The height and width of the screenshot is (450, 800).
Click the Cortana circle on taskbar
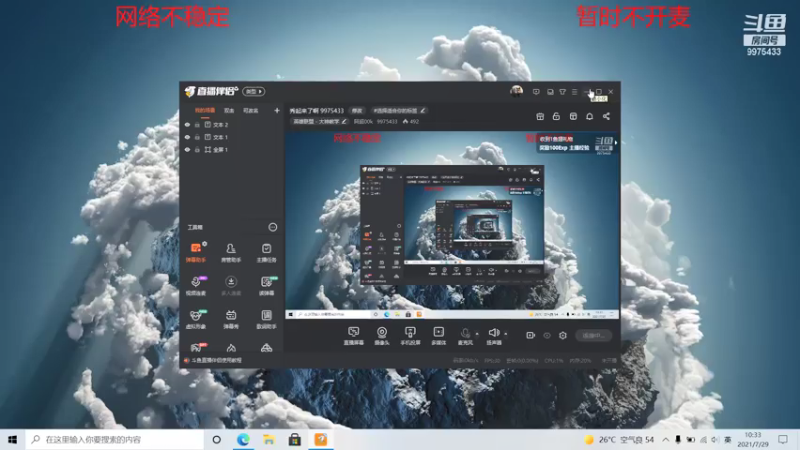click(x=217, y=439)
